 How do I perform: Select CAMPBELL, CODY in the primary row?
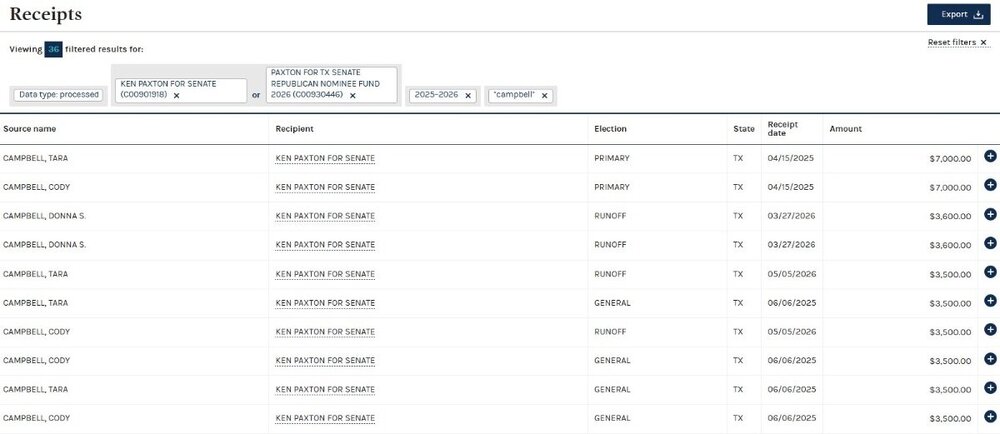(x=36, y=187)
